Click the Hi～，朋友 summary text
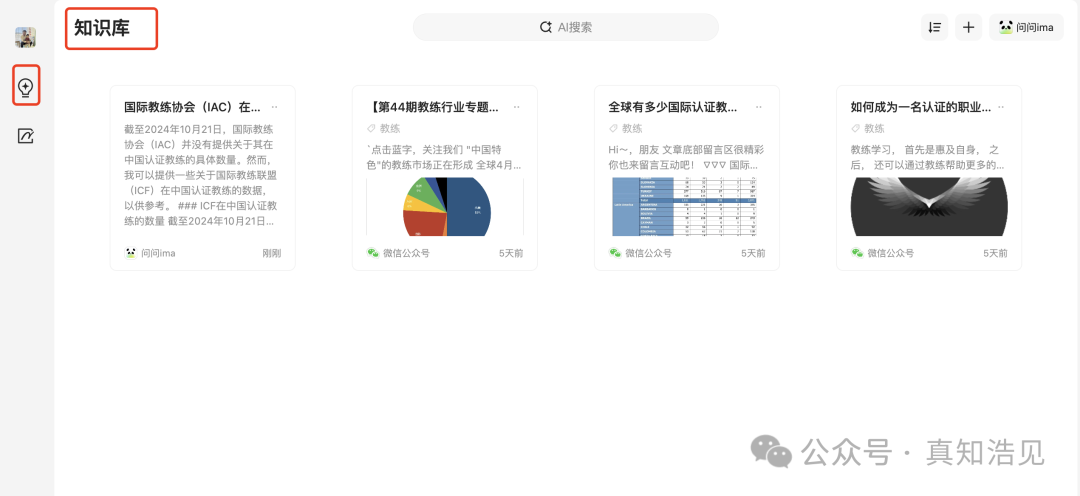 click(686, 157)
